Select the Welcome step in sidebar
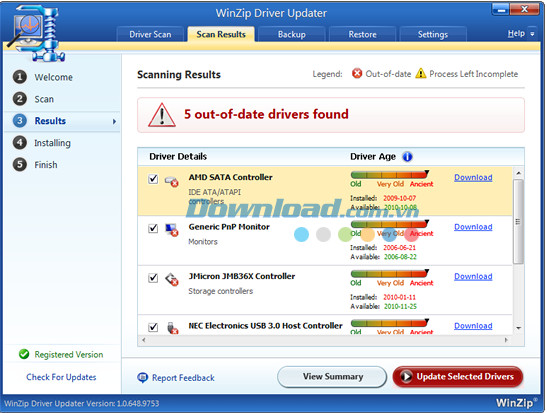The height and width of the screenshot is (413, 547). pos(53,77)
